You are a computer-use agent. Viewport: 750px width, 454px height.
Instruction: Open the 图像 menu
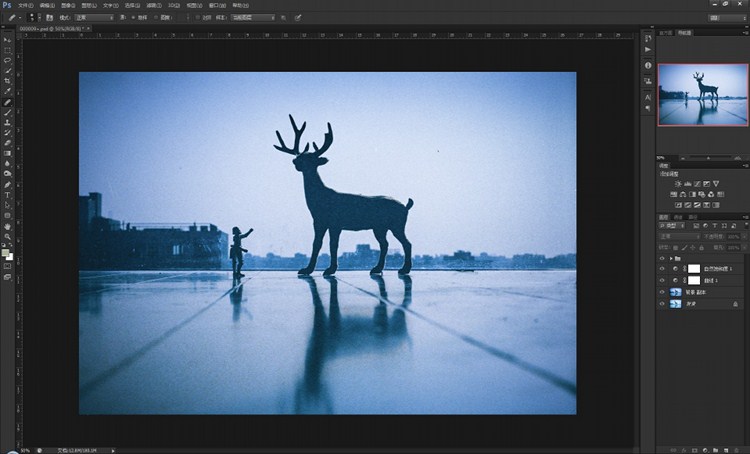pyautogui.click(x=68, y=5)
